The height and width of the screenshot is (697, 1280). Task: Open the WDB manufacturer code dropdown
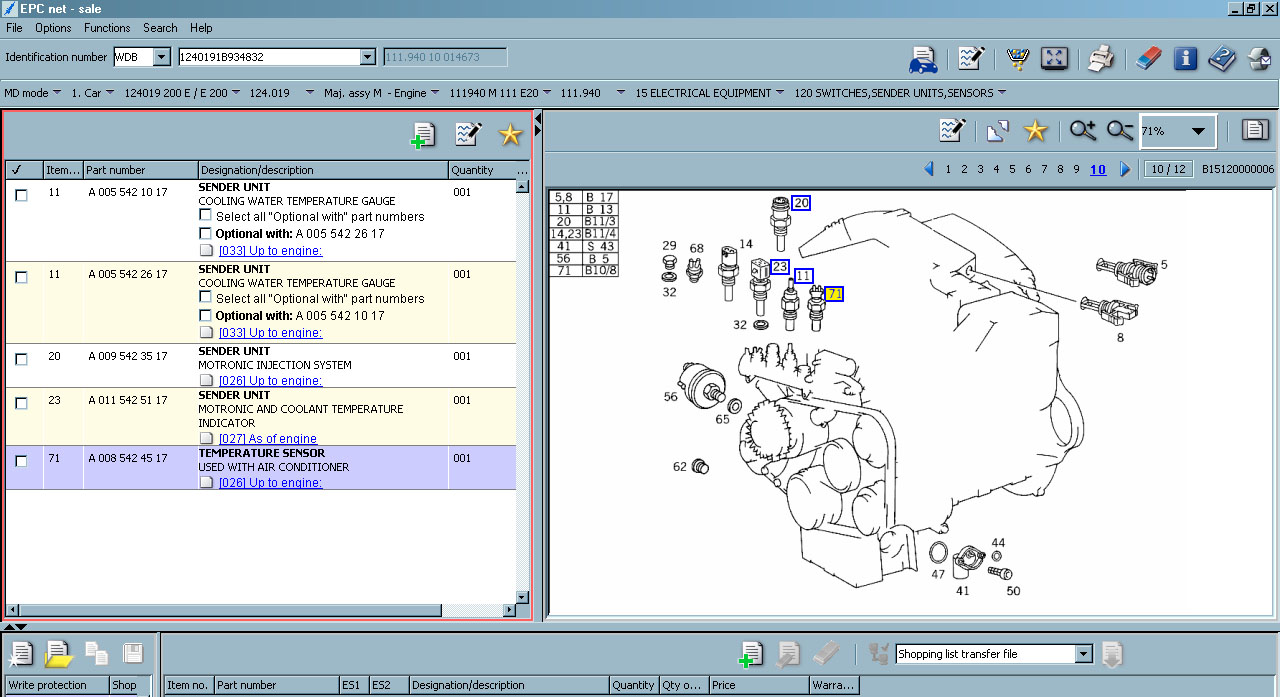point(161,57)
